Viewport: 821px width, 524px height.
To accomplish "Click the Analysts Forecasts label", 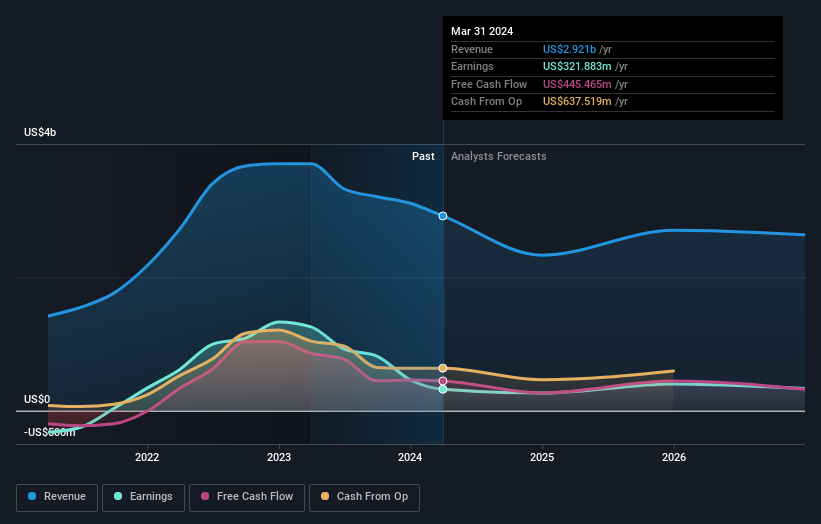I will pyautogui.click(x=498, y=156).
